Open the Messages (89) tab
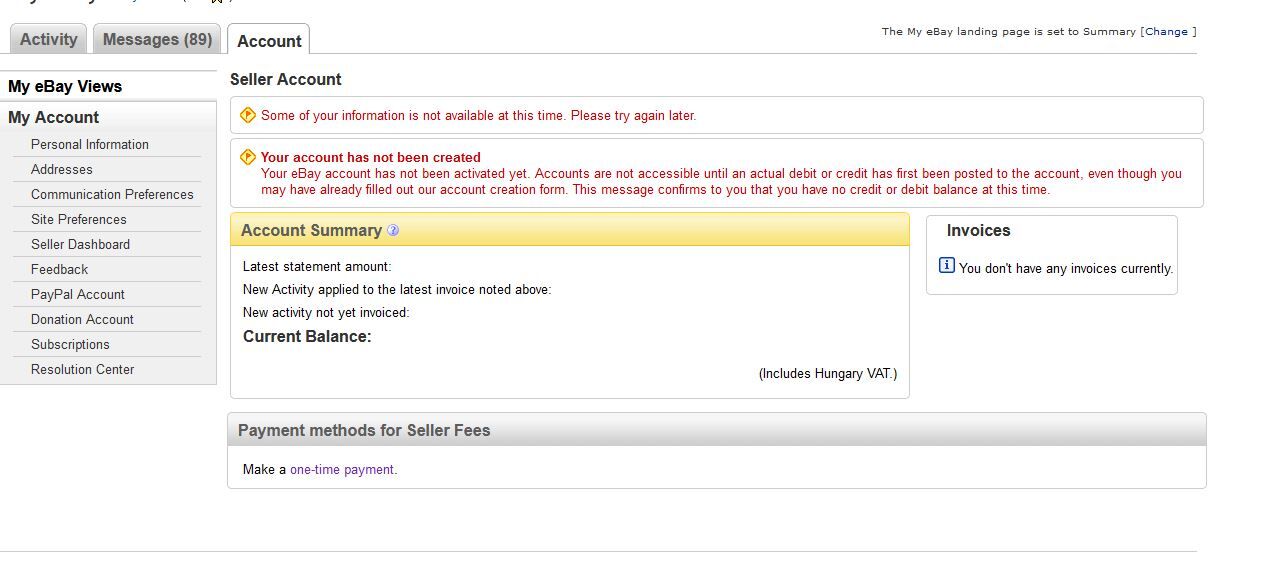This screenshot has width=1261, height=586. click(x=157, y=40)
